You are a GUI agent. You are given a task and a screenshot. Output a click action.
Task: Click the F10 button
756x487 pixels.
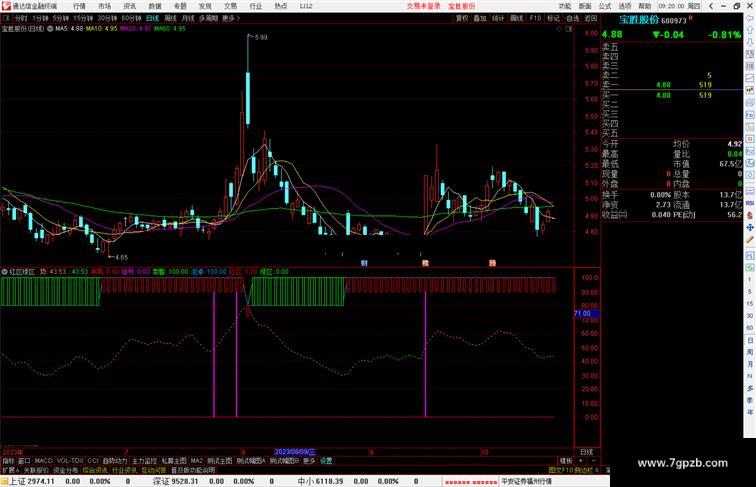(535, 18)
